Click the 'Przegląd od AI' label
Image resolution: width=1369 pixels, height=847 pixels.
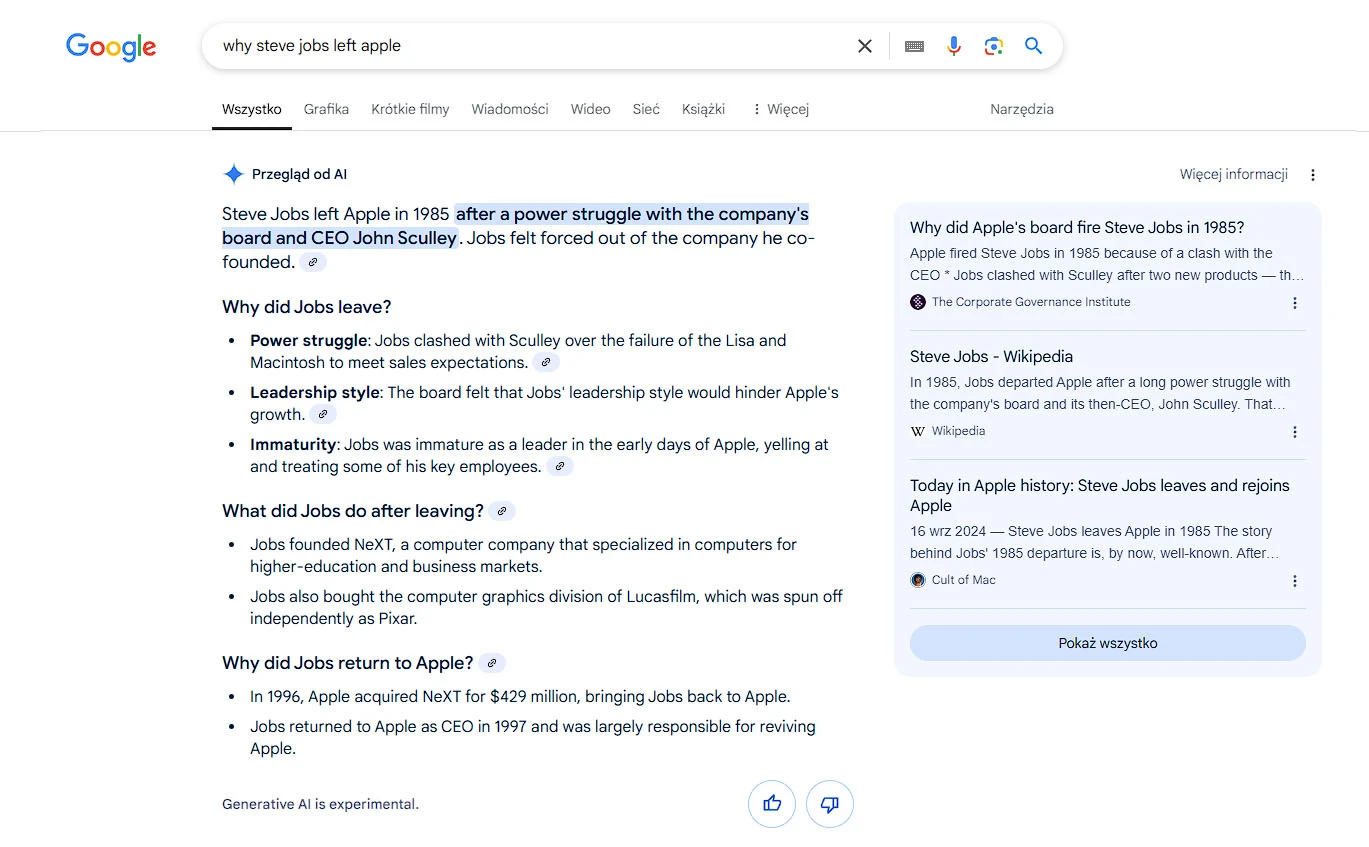coord(299,174)
